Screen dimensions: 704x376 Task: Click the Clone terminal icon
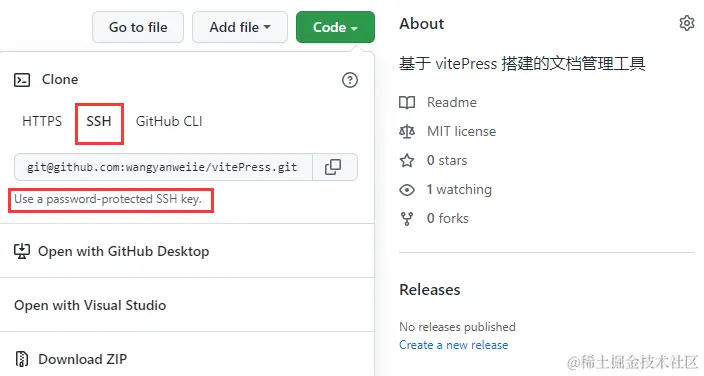(22, 80)
